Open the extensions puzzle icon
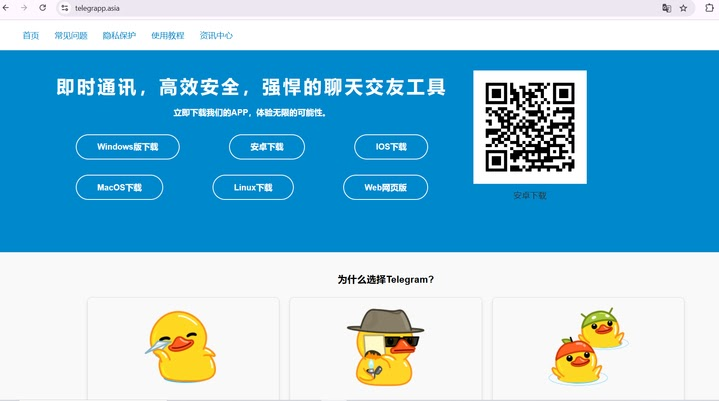 point(709,8)
